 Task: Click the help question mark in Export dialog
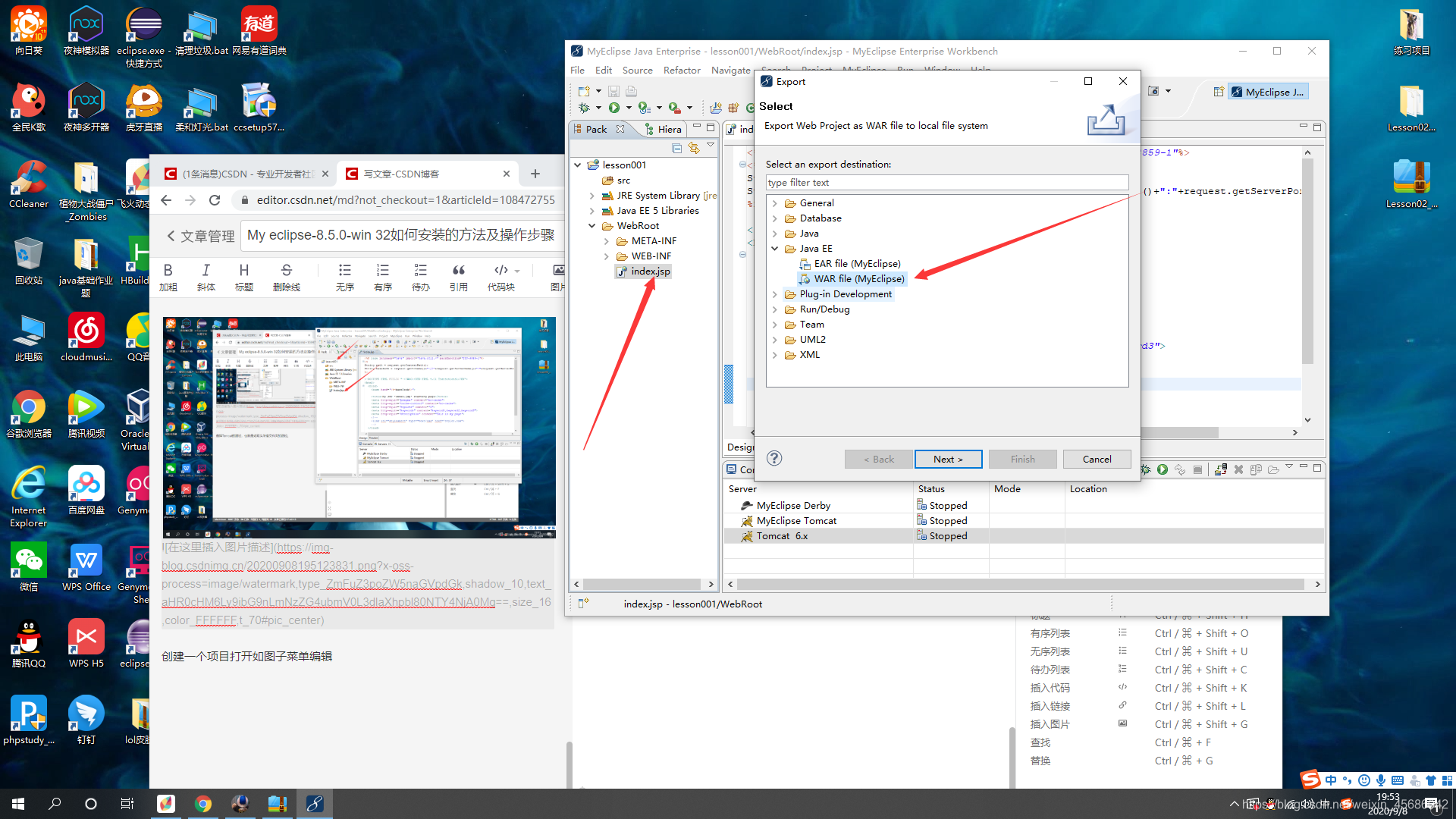click(x=774, y=458)
